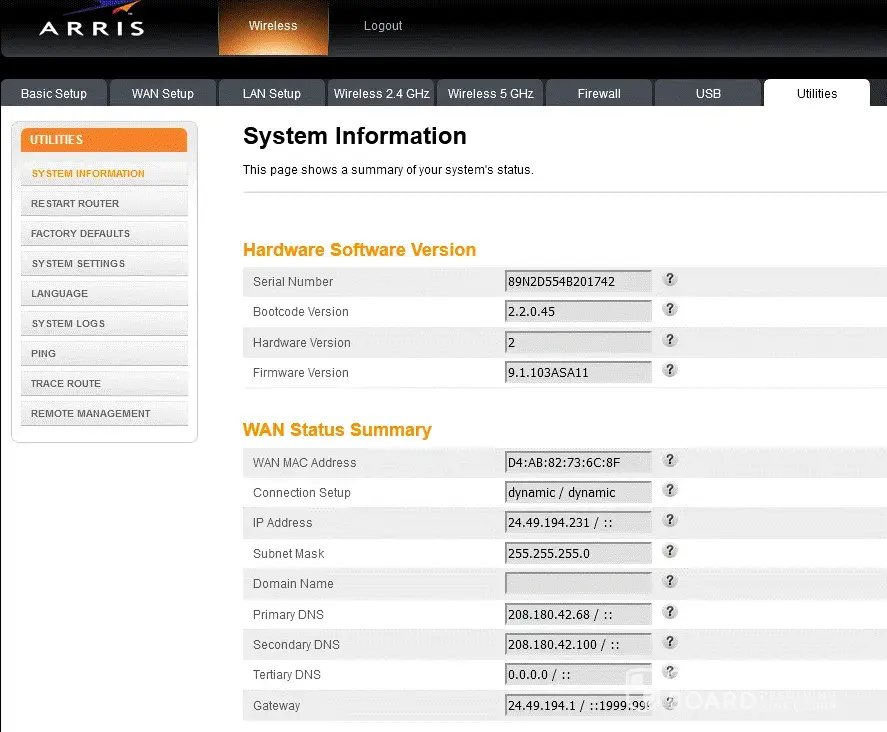Click help icon next to Primary DNS
887x732 pixels.
(x=670, y=612)
